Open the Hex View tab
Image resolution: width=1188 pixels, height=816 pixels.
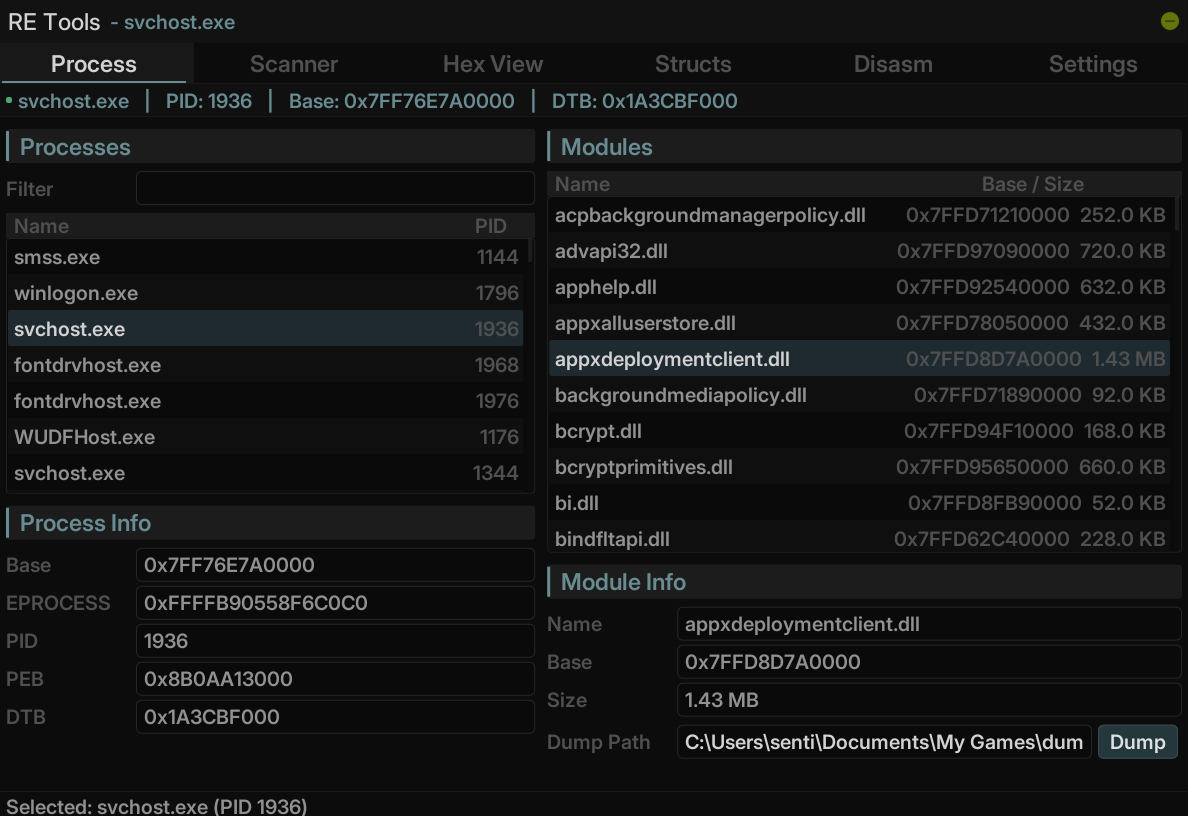coord(492,64)
